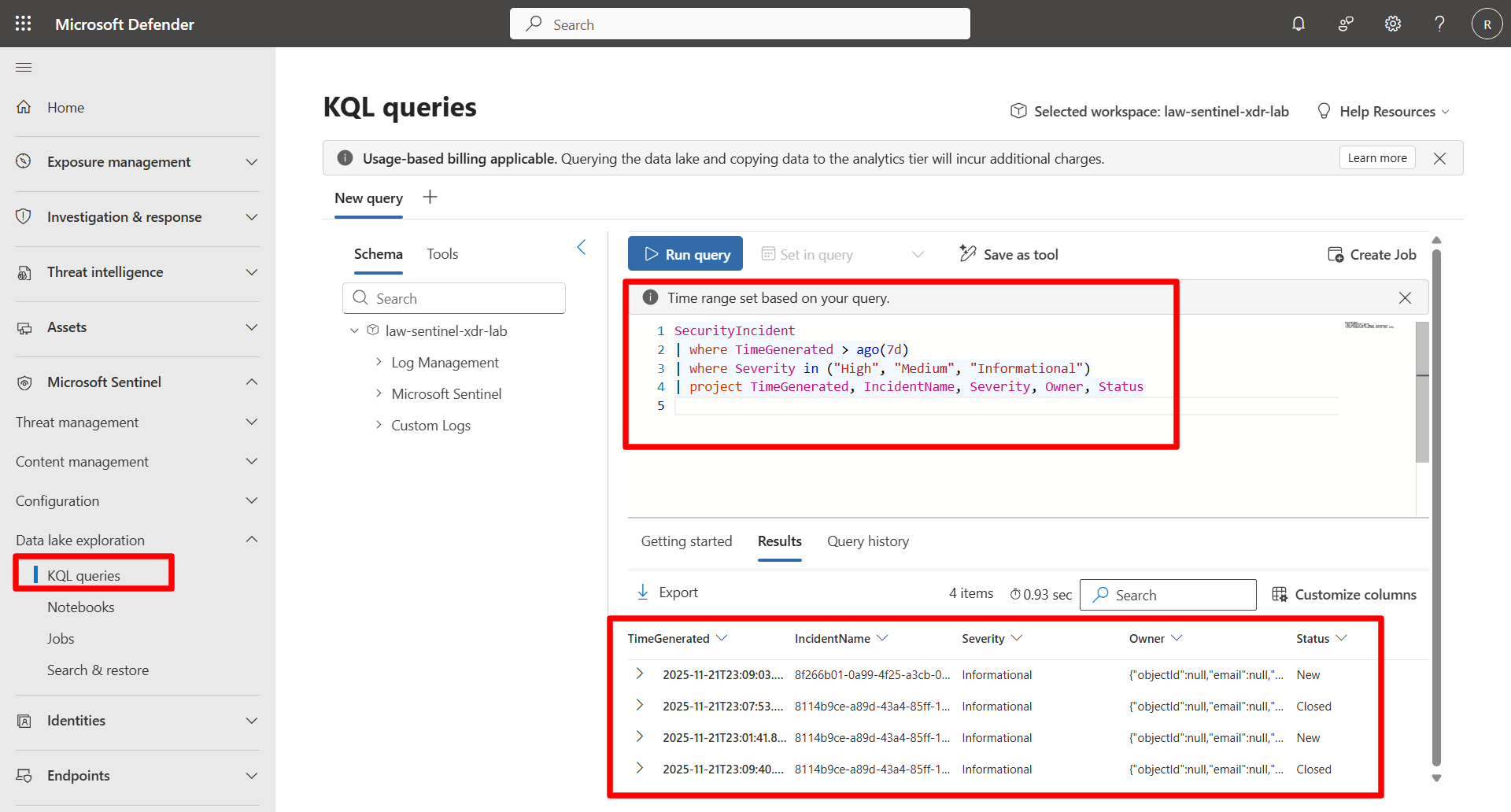Open the Query history tab
Image resolution: width=1511 pixels, height=812 pixels.
pyautogui.click(x=868, y=541)
